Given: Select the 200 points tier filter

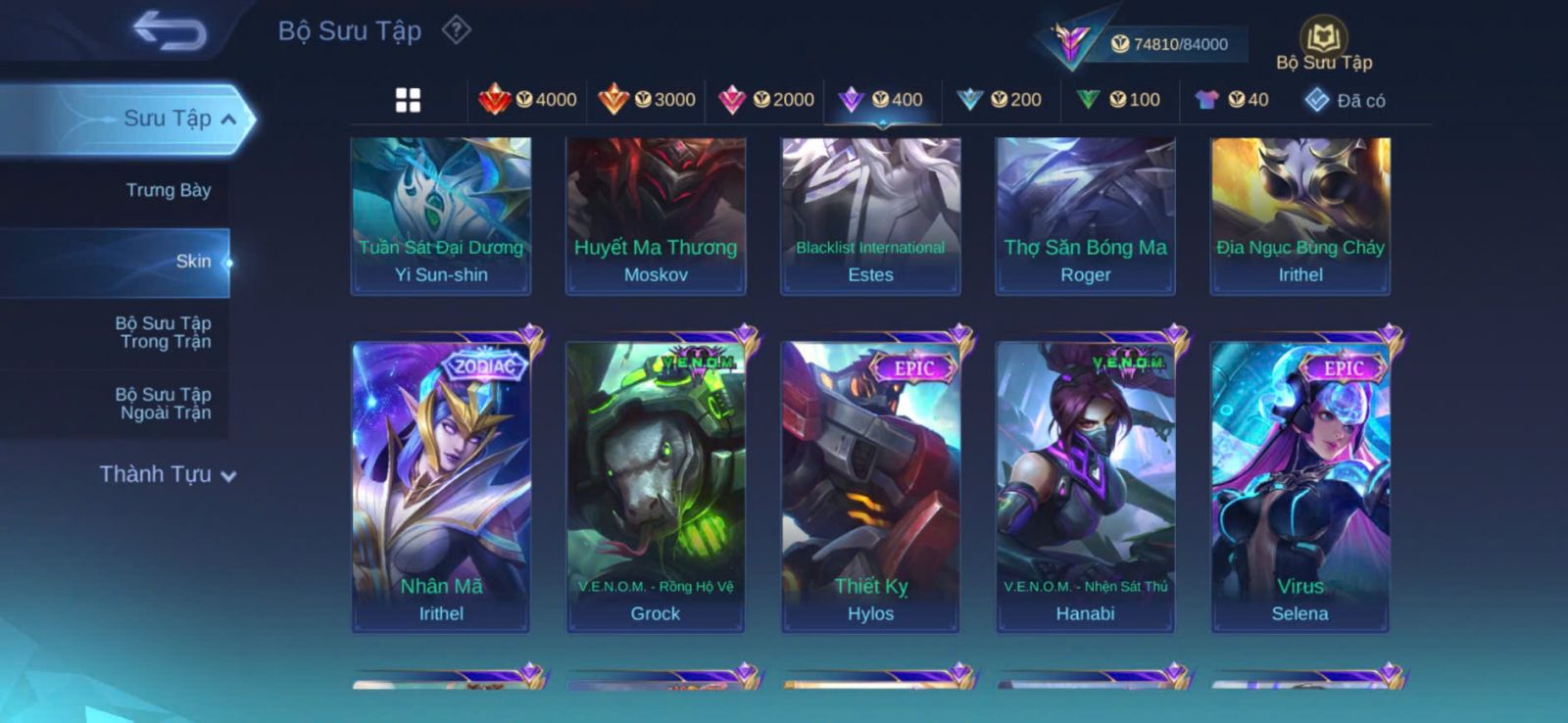Looking at the screenshot, I should coord(1000,99).
